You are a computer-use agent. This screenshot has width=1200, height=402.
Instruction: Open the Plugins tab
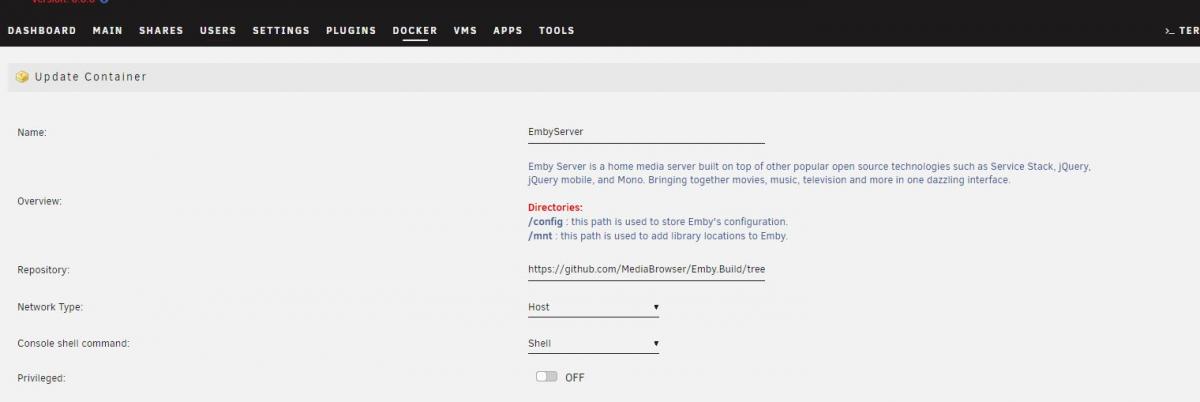pyautogui.click(x=351, y=31)
